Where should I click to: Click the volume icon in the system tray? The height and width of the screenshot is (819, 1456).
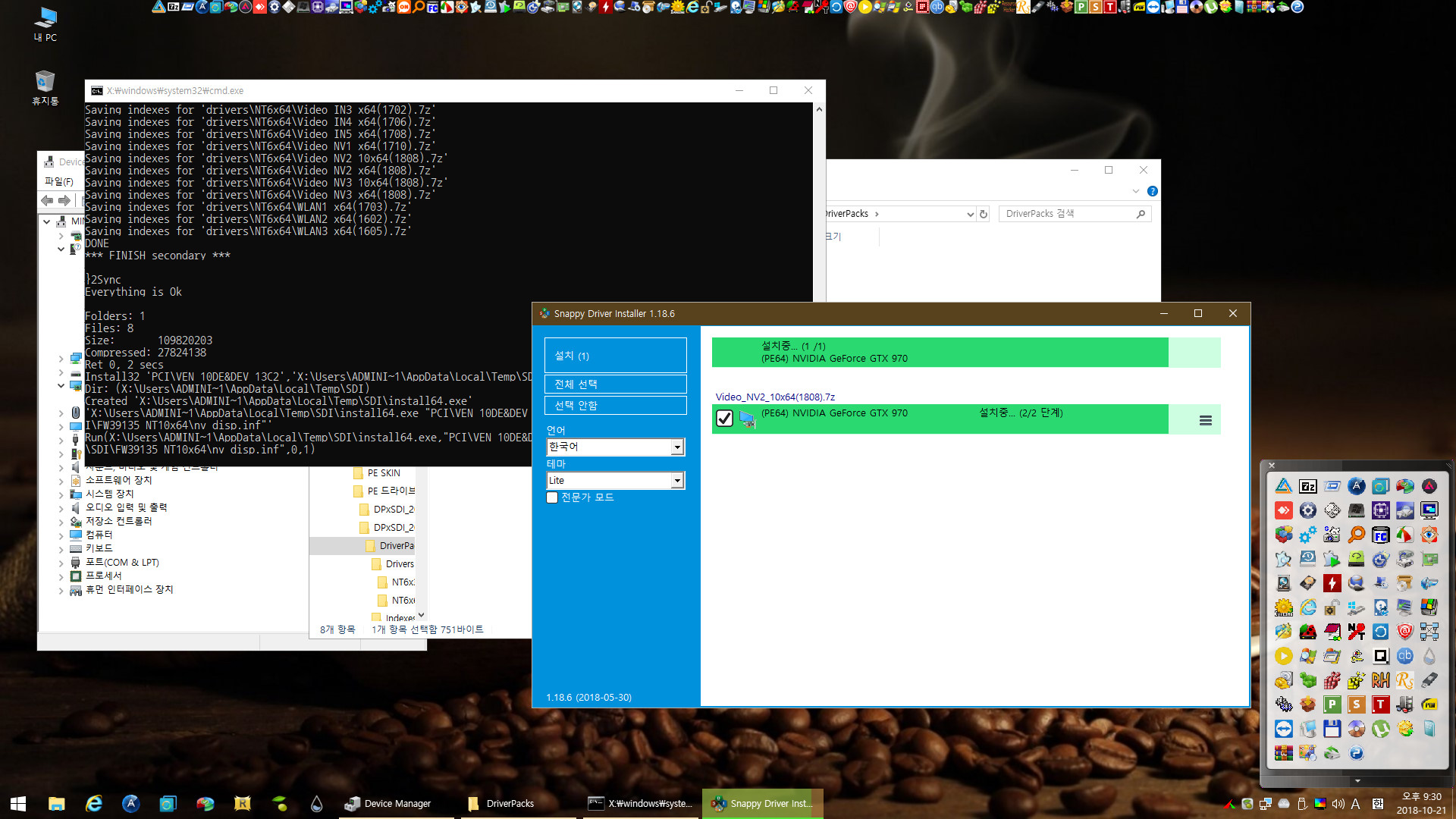(x=1338, y=804)
